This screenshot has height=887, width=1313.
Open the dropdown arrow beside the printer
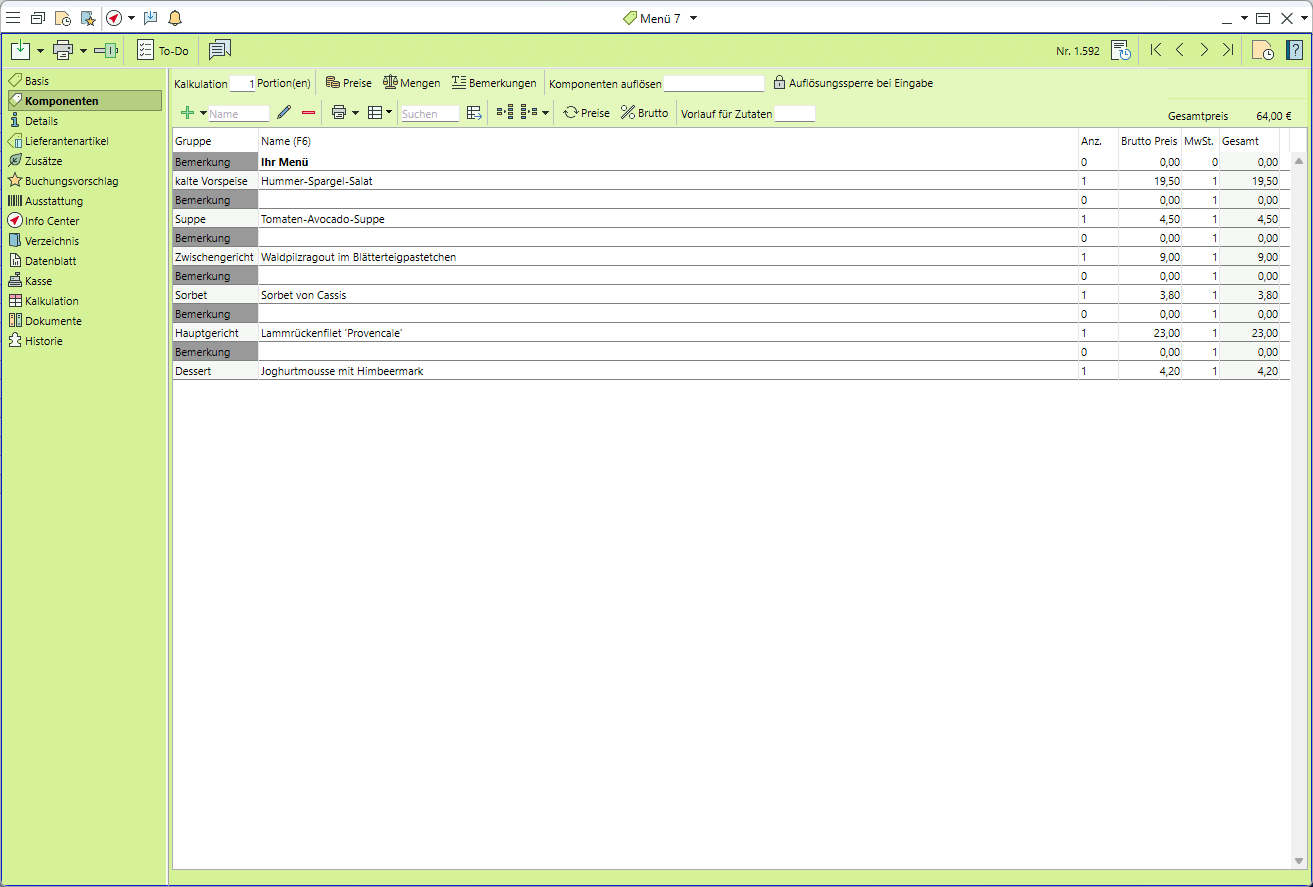click(x=84, y=50)
